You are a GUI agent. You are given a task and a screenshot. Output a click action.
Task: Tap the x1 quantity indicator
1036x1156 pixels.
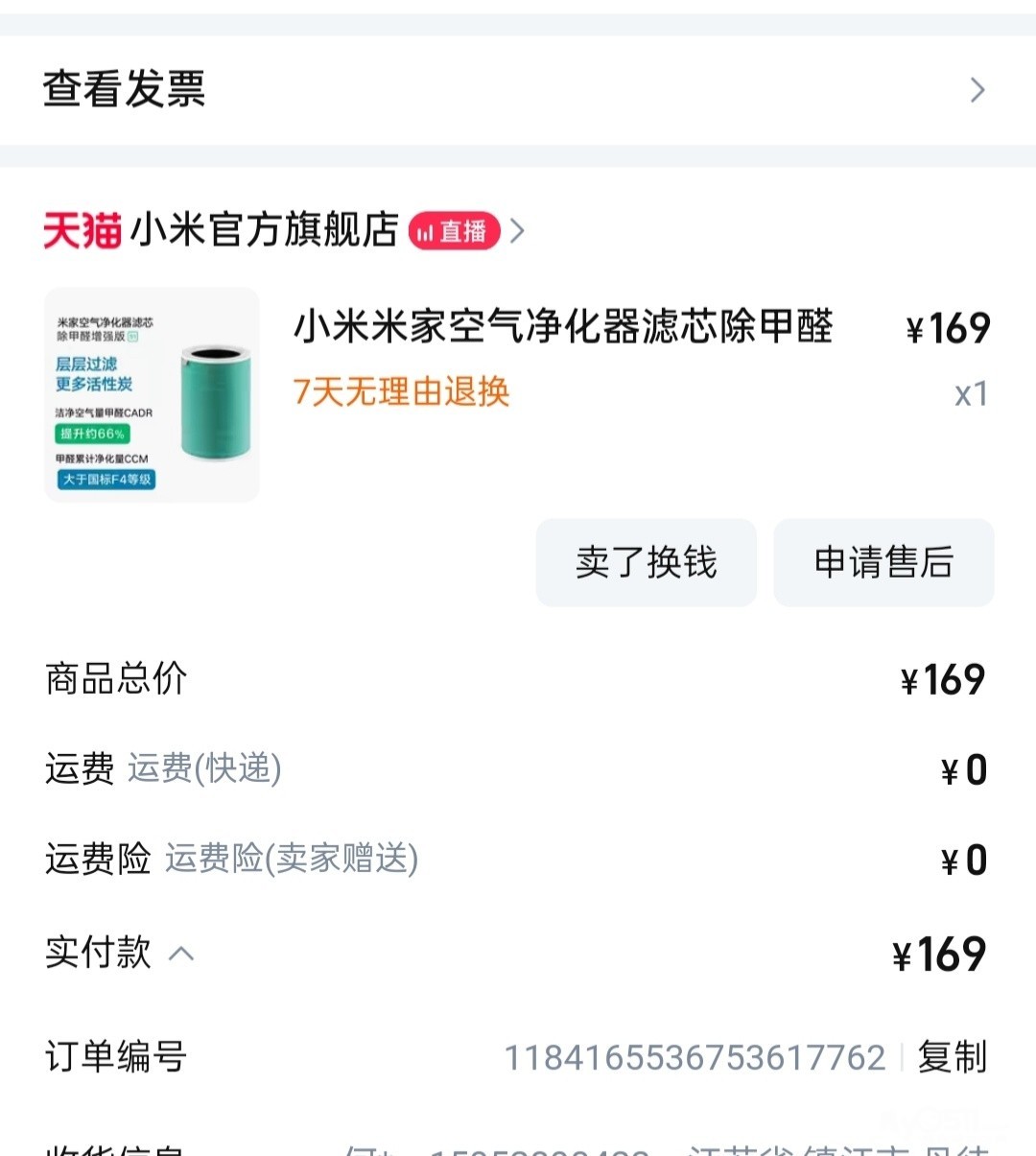(x=971, y=393)
